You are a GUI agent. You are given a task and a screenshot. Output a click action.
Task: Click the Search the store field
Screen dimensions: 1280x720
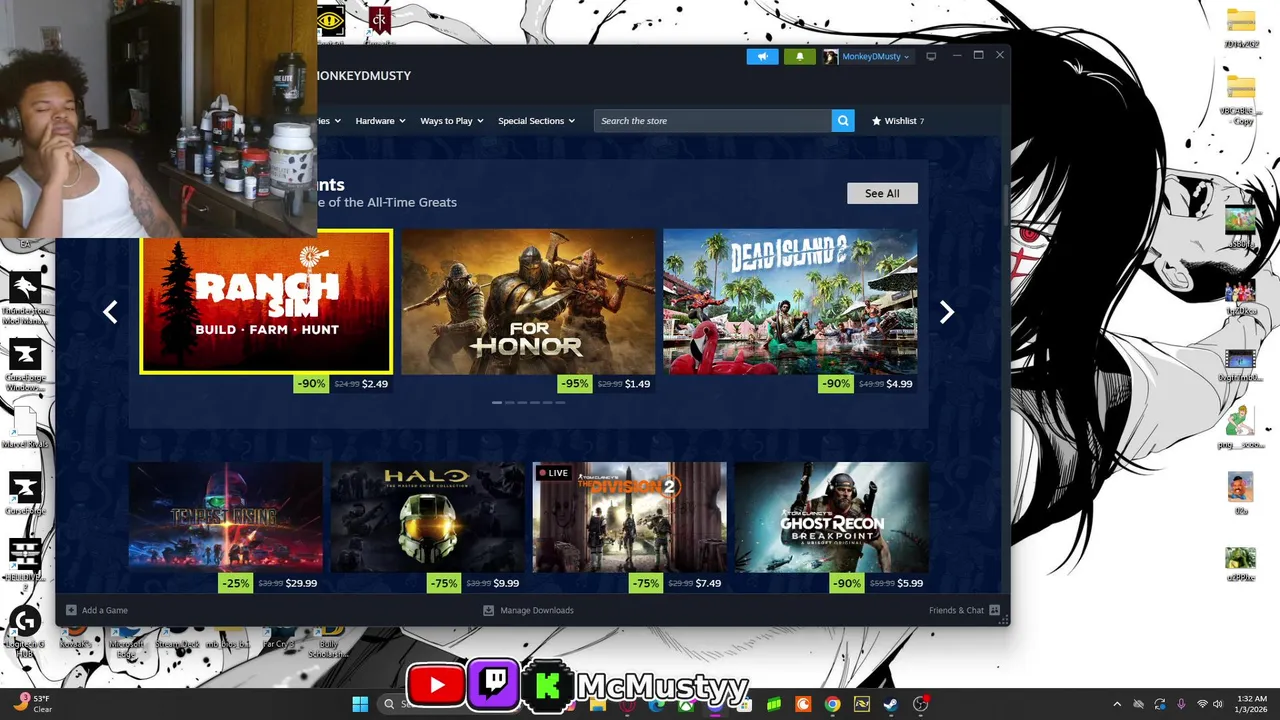(713, 121)
